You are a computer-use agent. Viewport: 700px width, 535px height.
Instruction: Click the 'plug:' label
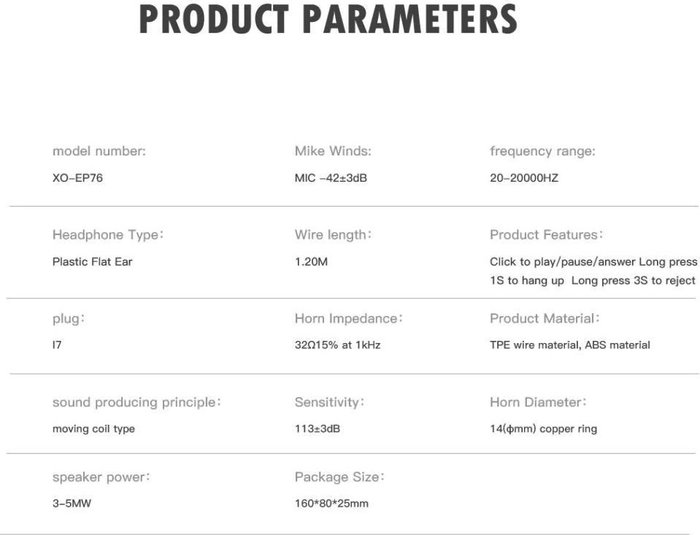[x=69, y=318]
